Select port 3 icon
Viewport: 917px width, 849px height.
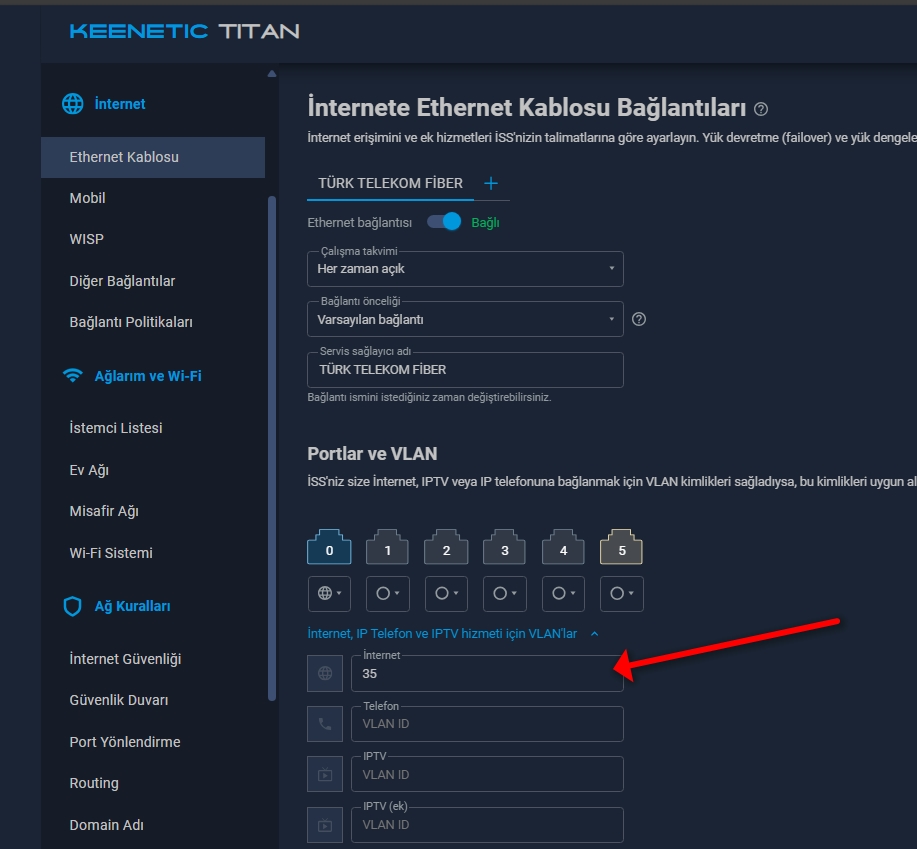pyautogui.click(x=504, y=547)
